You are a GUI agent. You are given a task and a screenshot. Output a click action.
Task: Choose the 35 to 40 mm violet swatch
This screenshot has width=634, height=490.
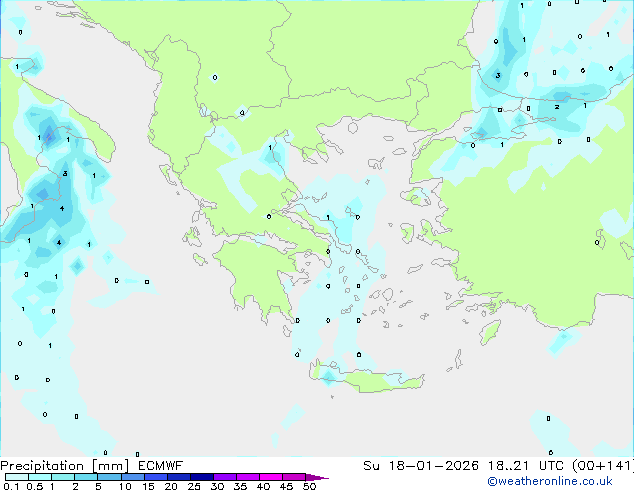pyautogui.click(x=247, y=477)
